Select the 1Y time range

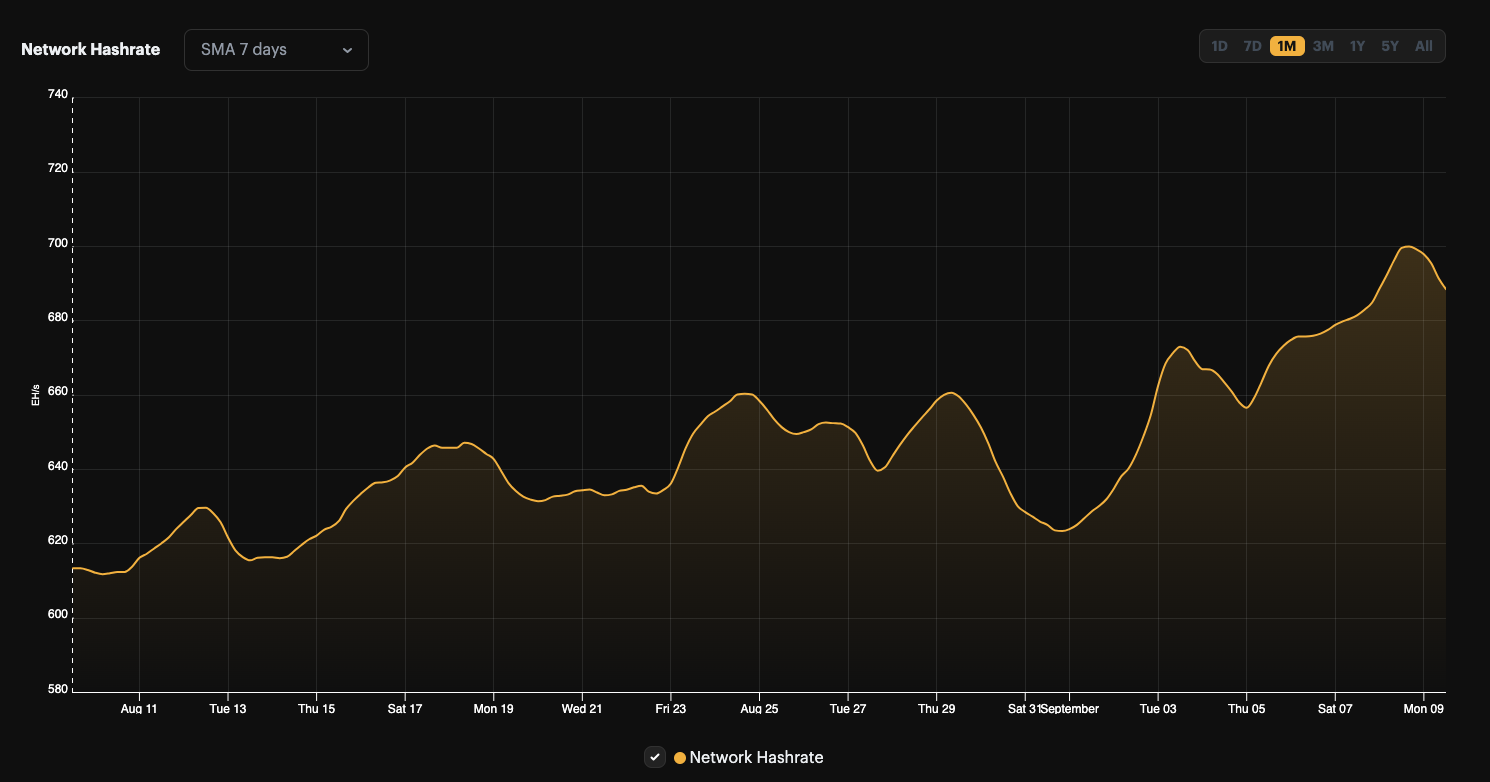click(x=1357, y=46)
